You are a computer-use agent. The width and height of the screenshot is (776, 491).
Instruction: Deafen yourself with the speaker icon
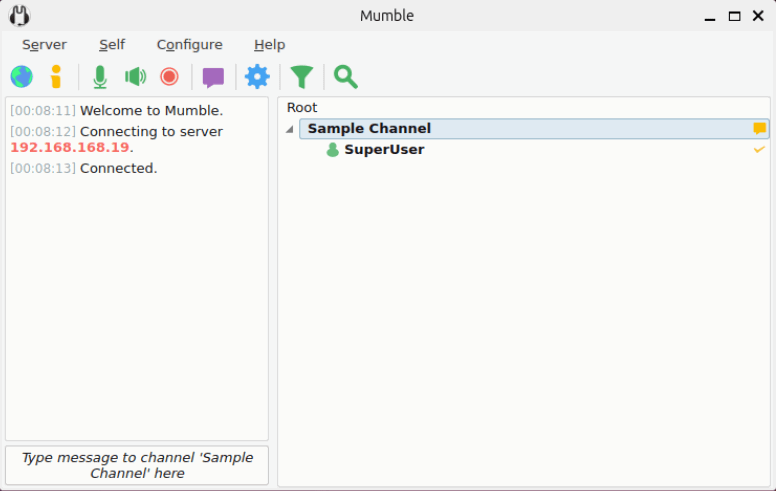click(x=135, y=77)
